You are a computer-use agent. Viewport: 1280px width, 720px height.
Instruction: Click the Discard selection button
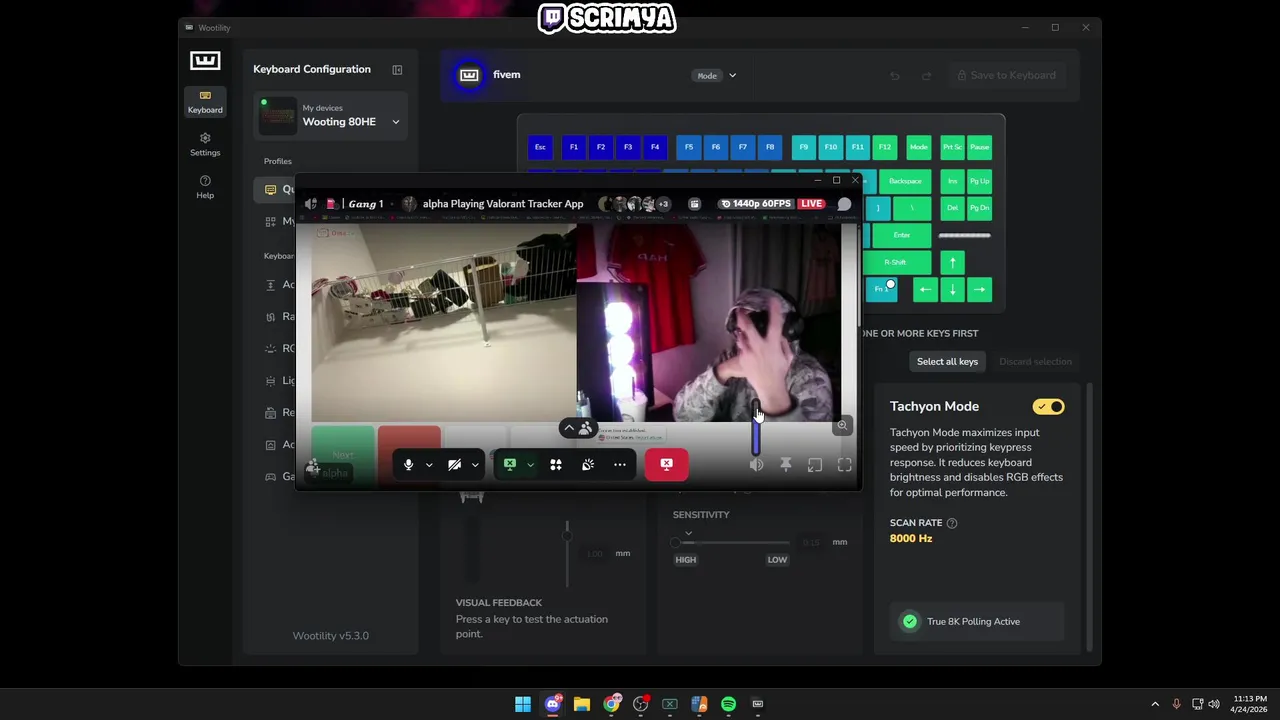click(1035, 362)
